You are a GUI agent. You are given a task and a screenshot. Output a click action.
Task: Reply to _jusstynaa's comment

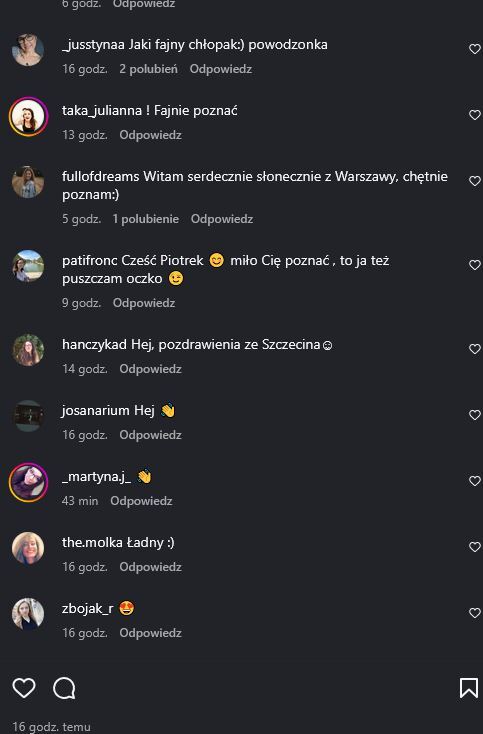(x=221, y=69)
